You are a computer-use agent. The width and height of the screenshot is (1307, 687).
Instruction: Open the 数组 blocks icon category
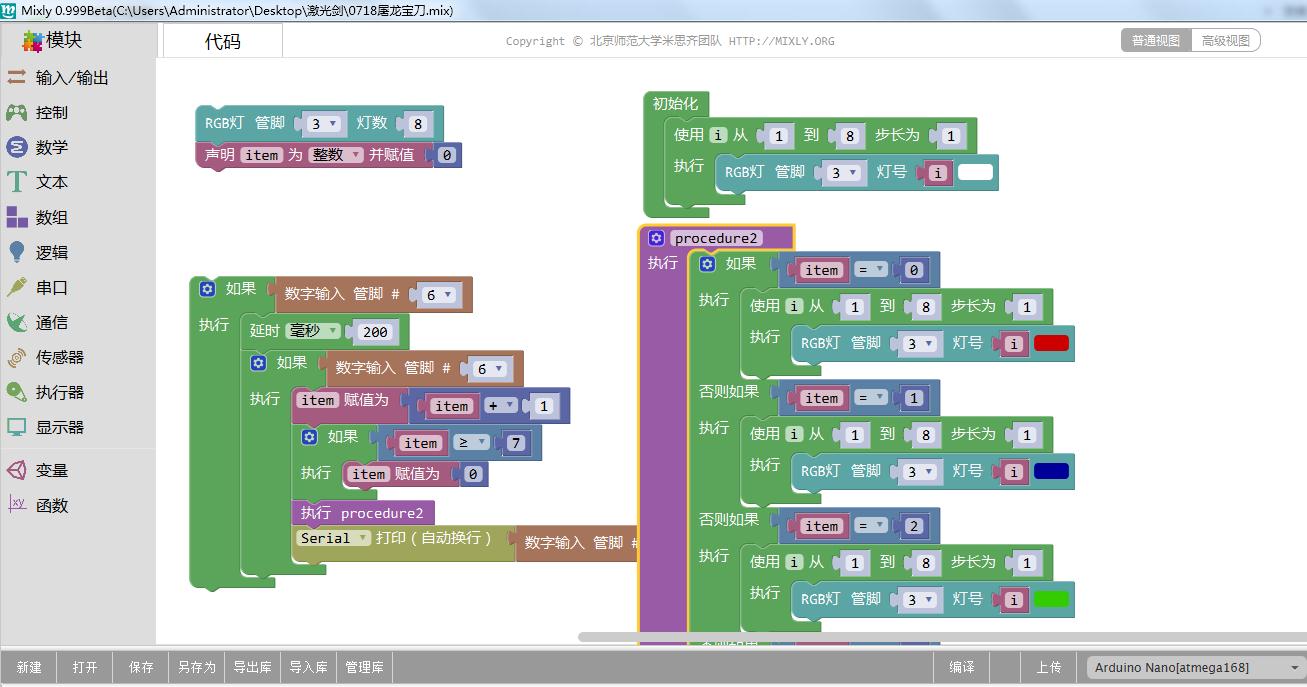(x=16, y=217)
